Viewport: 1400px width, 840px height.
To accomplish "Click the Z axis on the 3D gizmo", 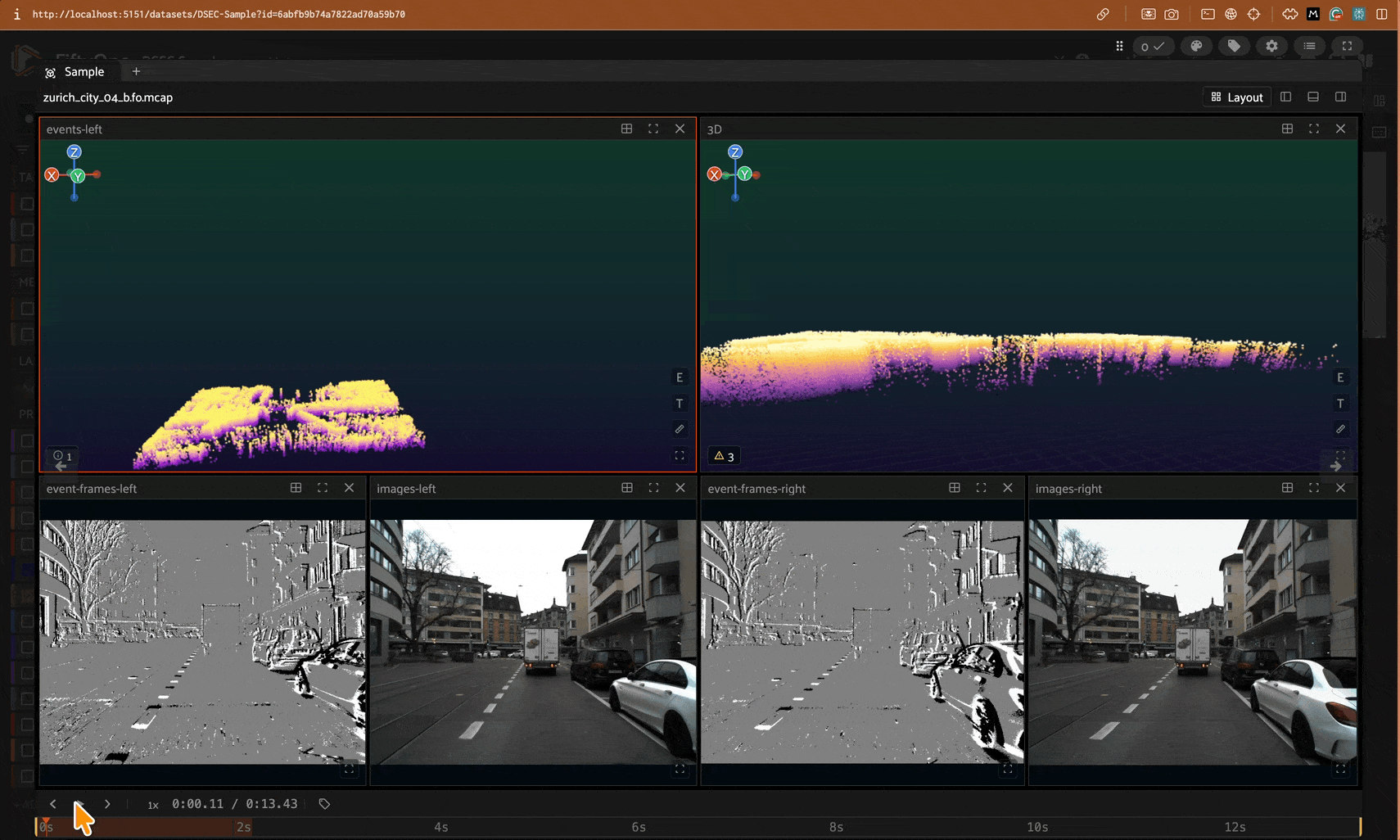I will click(735, 151).
